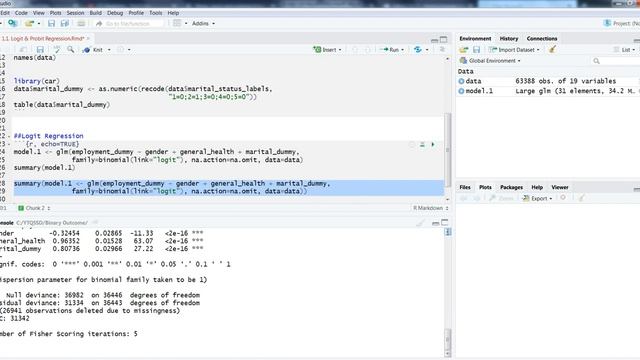This screenshot has height=360, width=640.
Task: Open the Help menu in menu bar
Action: (x=173, y=13)
